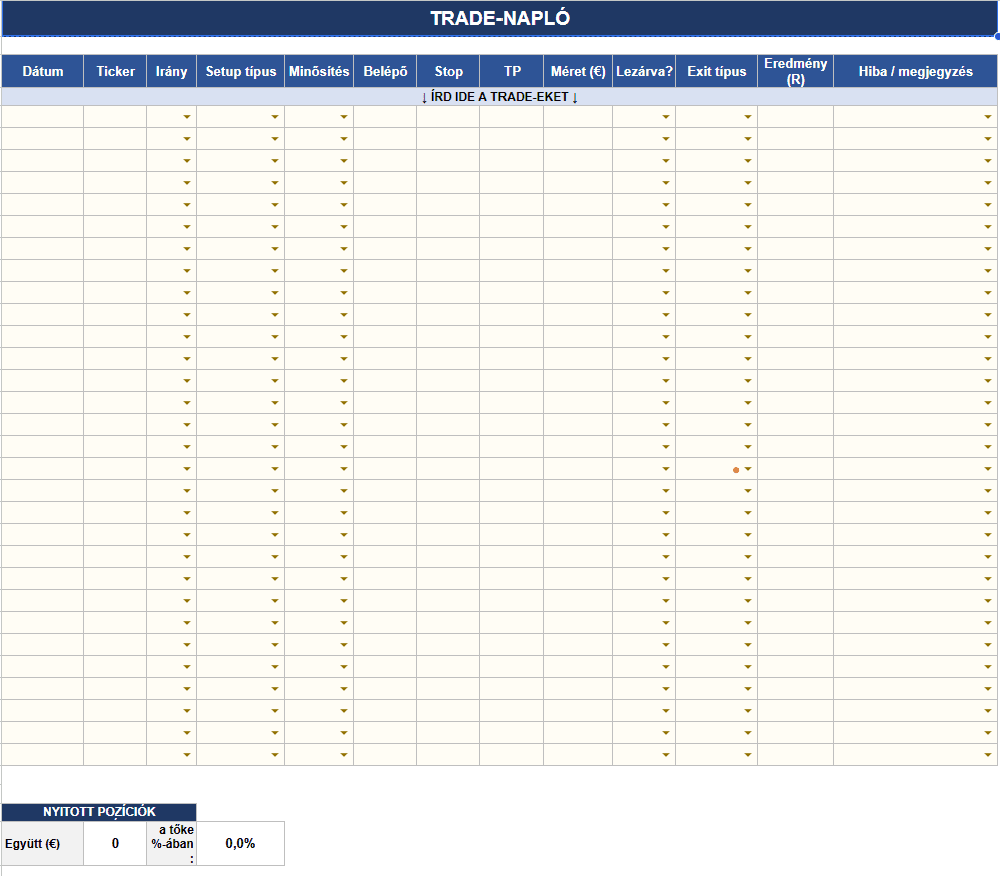This screenshot has width=1000, height=876.
Task: Open Hiba / megjegyzés dropdown in last entry row
Action: (x=988, y=755)
